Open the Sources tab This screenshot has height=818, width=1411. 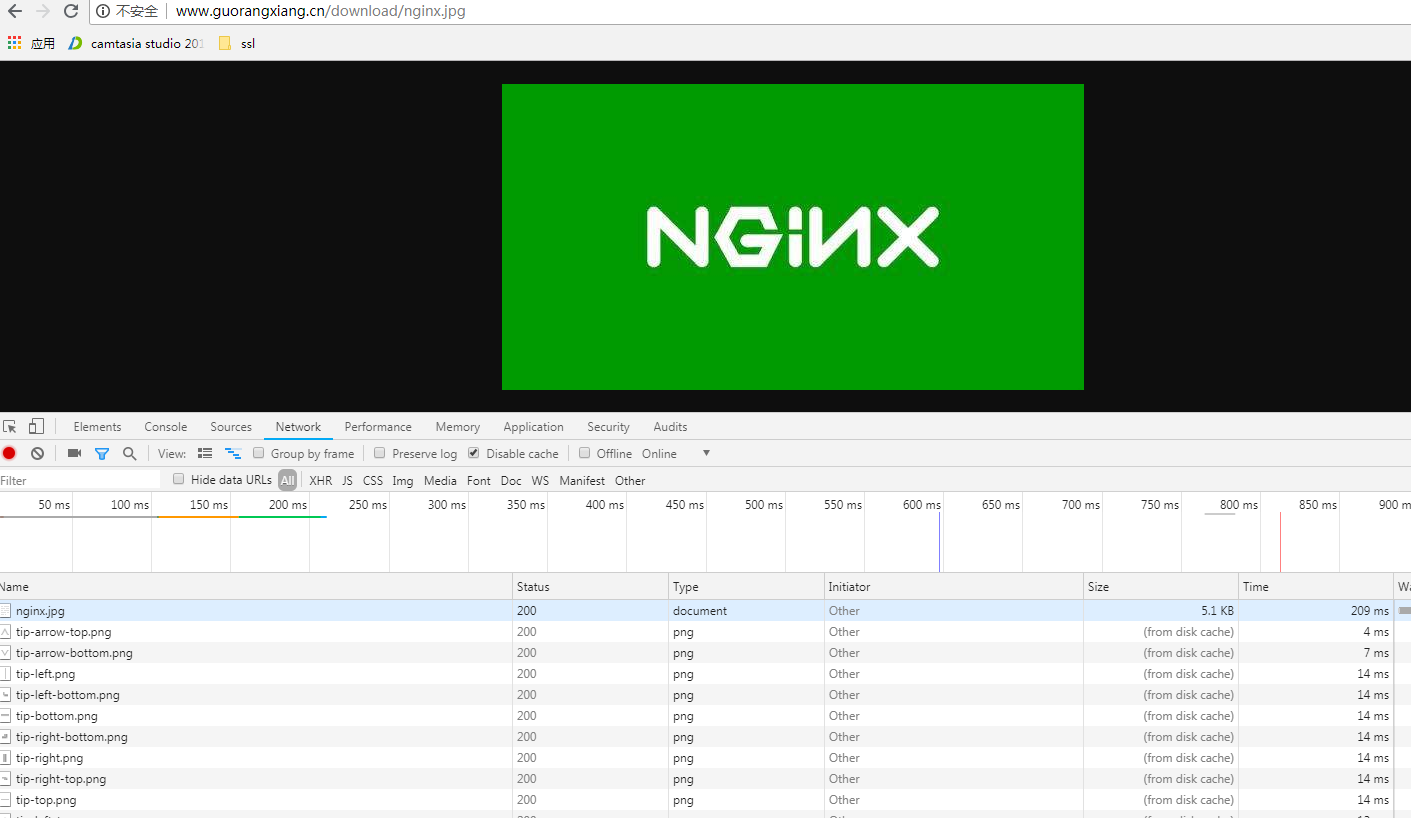point(231,427)
